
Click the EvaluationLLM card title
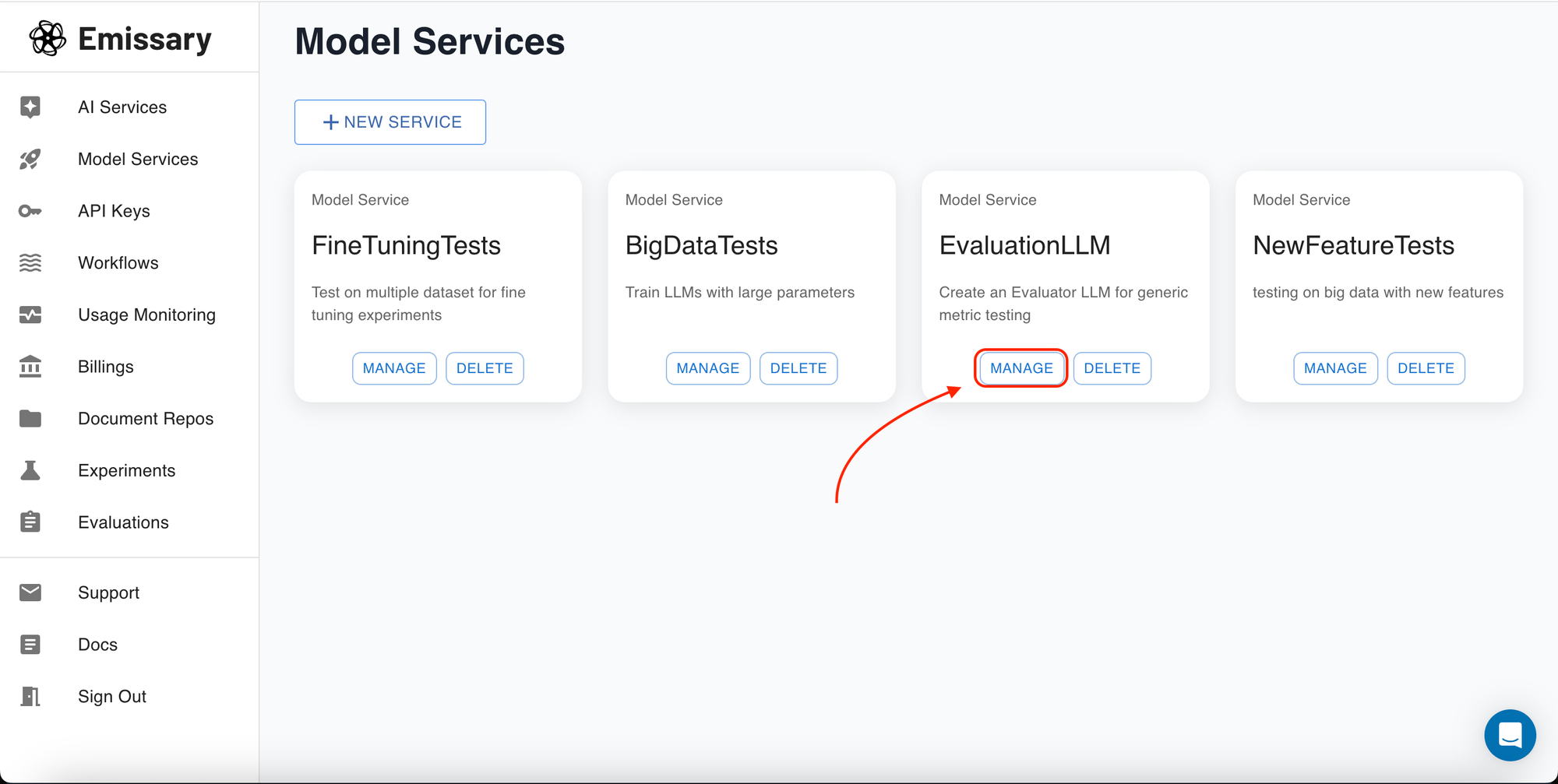point(1024,245)
